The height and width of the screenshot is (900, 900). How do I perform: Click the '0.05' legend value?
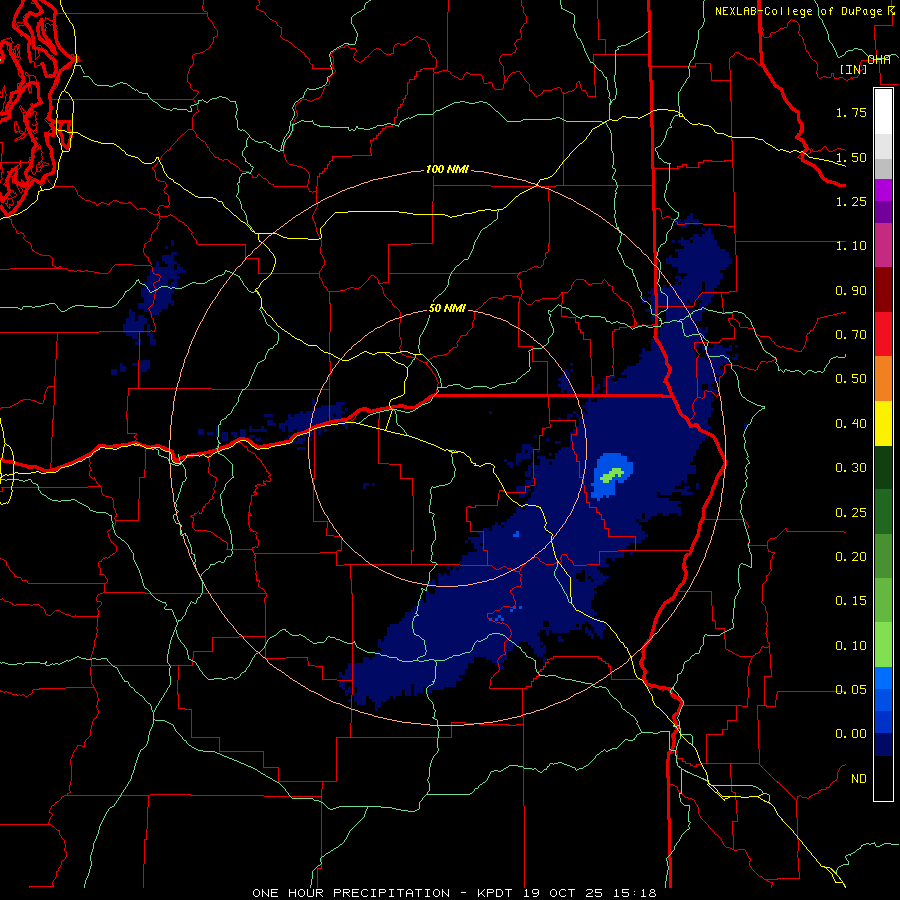(x=851, y=690)
